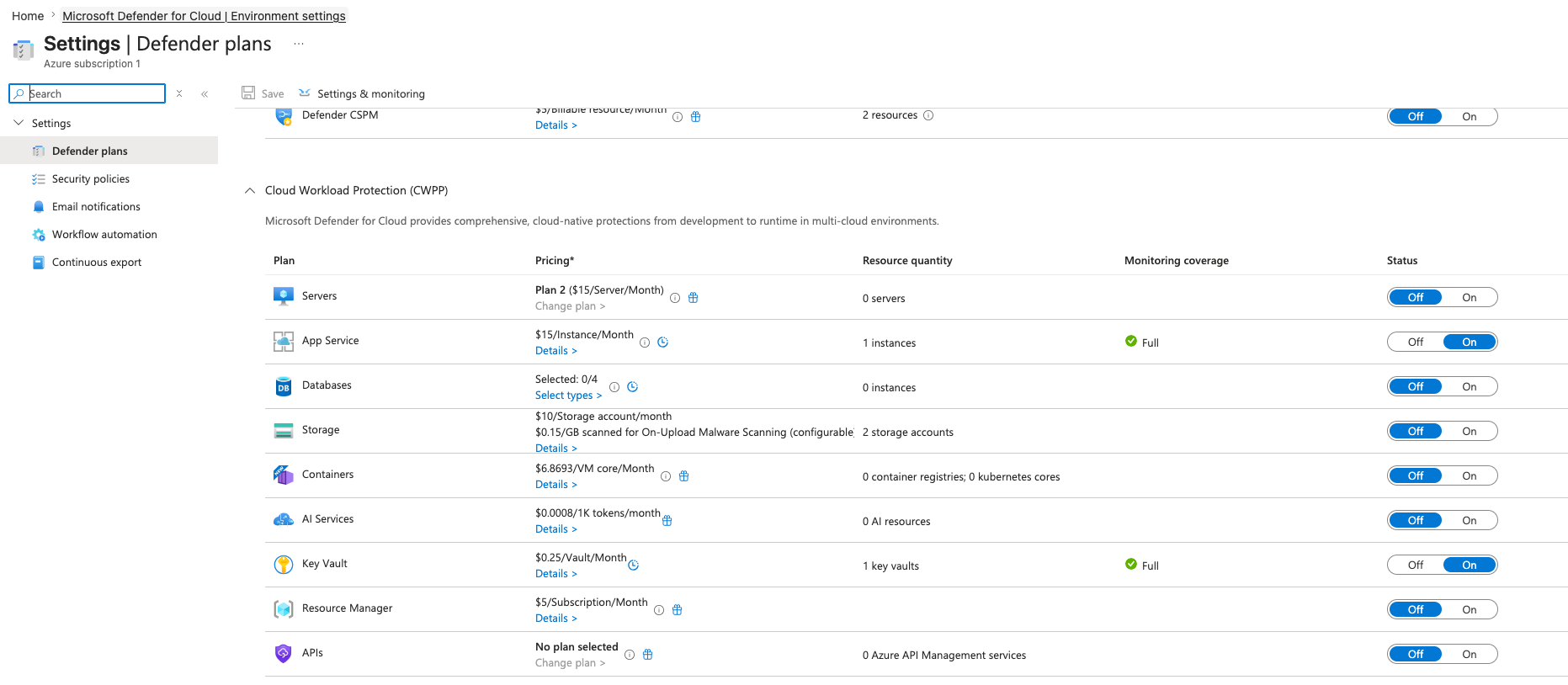Click Select types under Databases
The height and width of the screenshot is (685, 1568).
click(x=568, y=396)
